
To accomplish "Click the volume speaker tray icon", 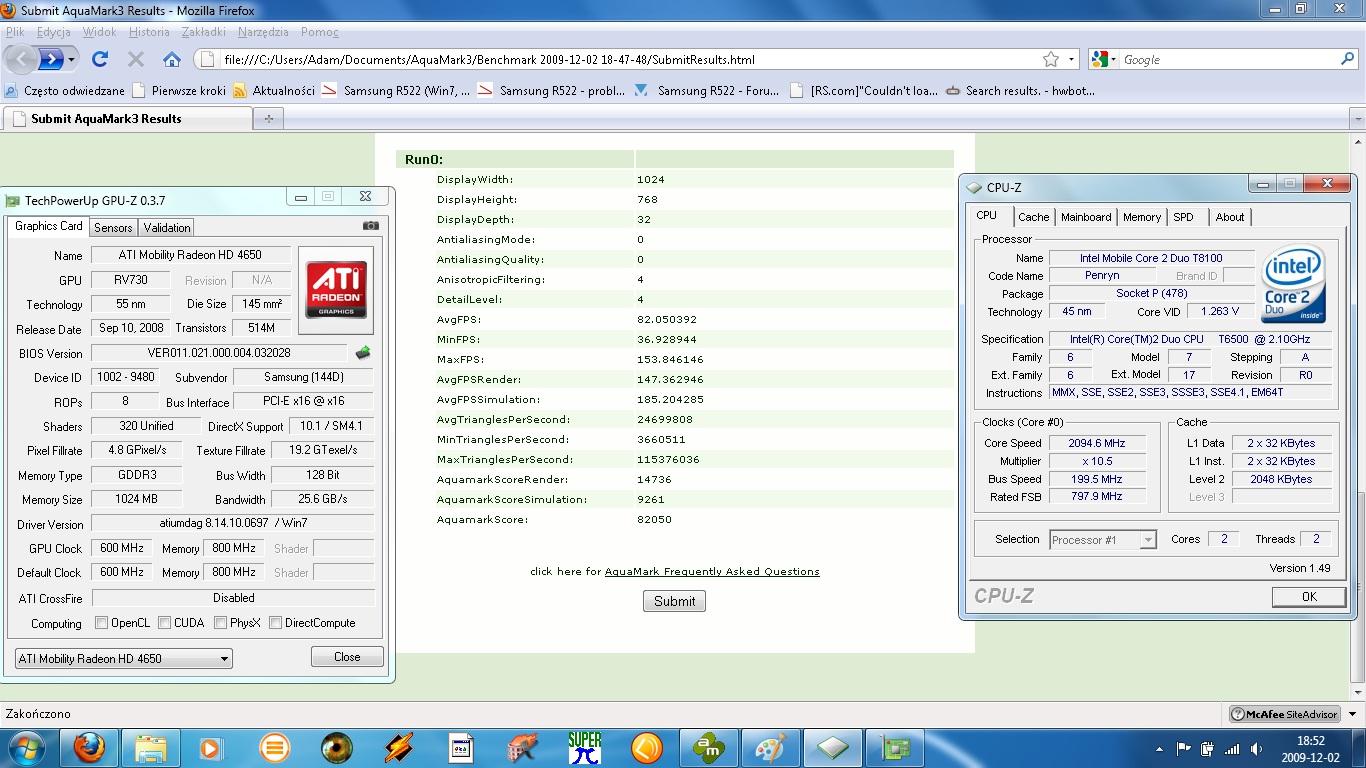I will [x=1257, y=748].
